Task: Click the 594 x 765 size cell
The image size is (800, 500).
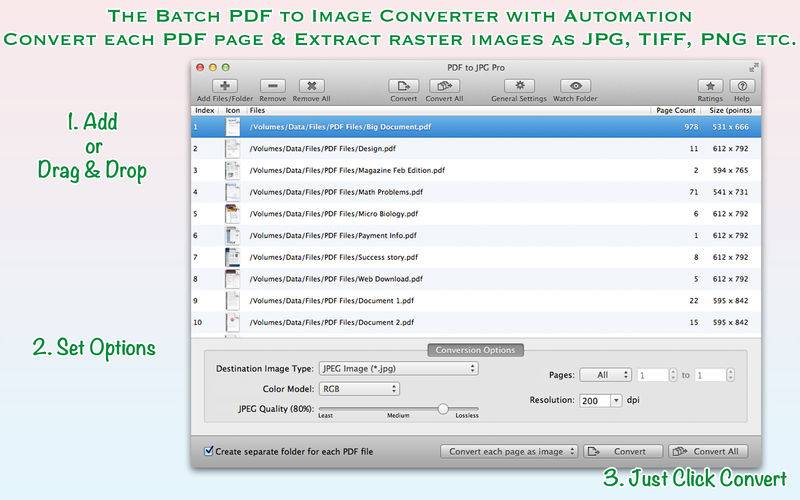Action: (x=731, y=170)
